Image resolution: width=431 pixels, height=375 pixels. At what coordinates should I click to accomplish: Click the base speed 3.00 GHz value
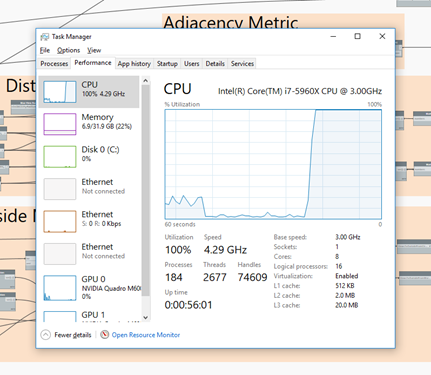click(348, 237)
